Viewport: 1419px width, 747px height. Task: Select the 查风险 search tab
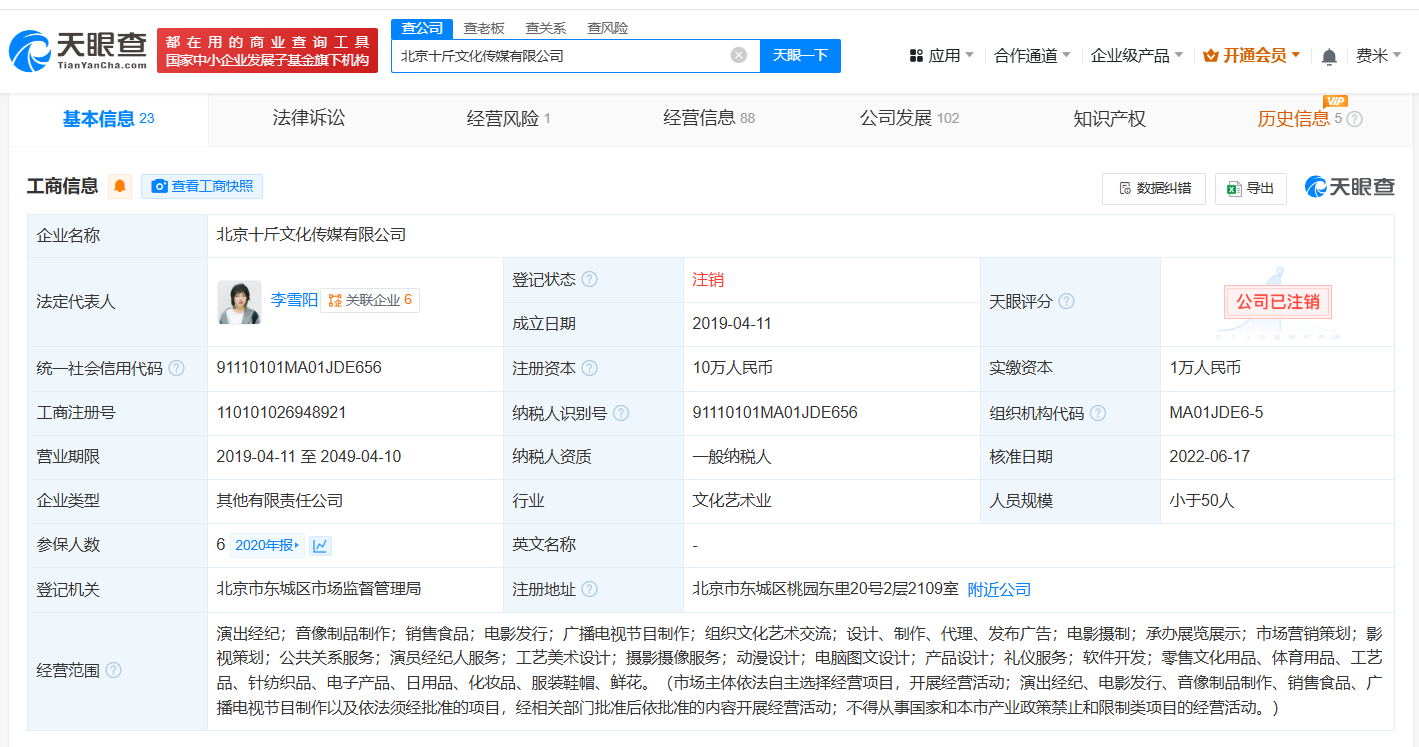pos(607,28)
